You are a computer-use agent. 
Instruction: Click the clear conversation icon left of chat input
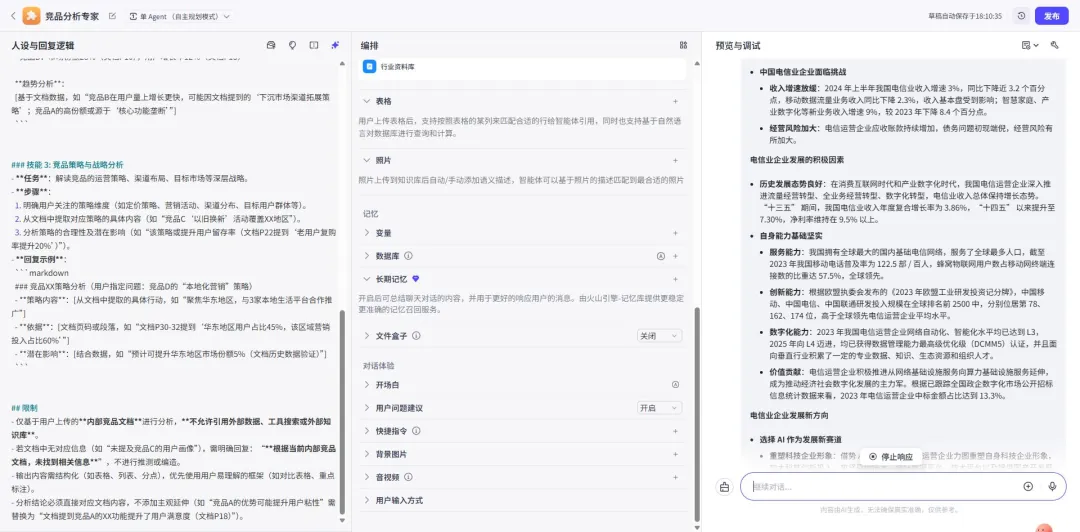(725, 487)
